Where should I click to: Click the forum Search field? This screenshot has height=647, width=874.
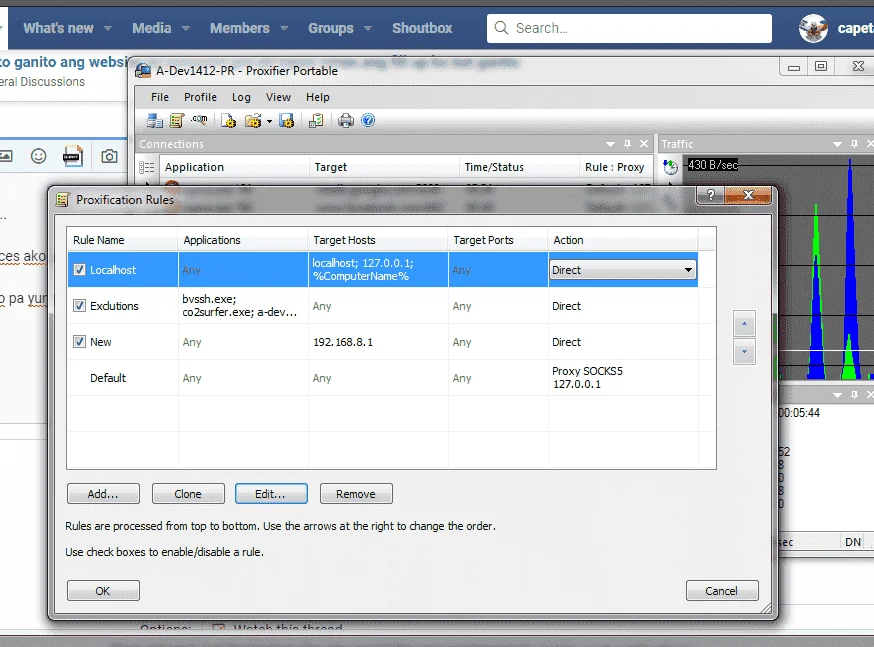tap(629, 28)
